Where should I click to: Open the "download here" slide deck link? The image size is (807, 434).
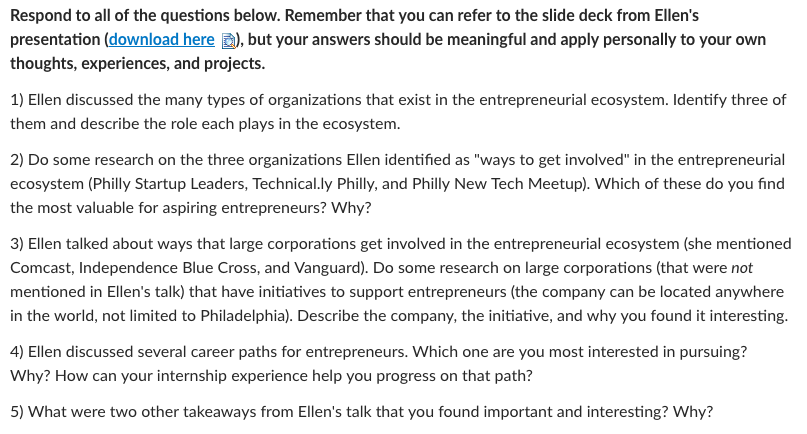(x=161, y=40)
